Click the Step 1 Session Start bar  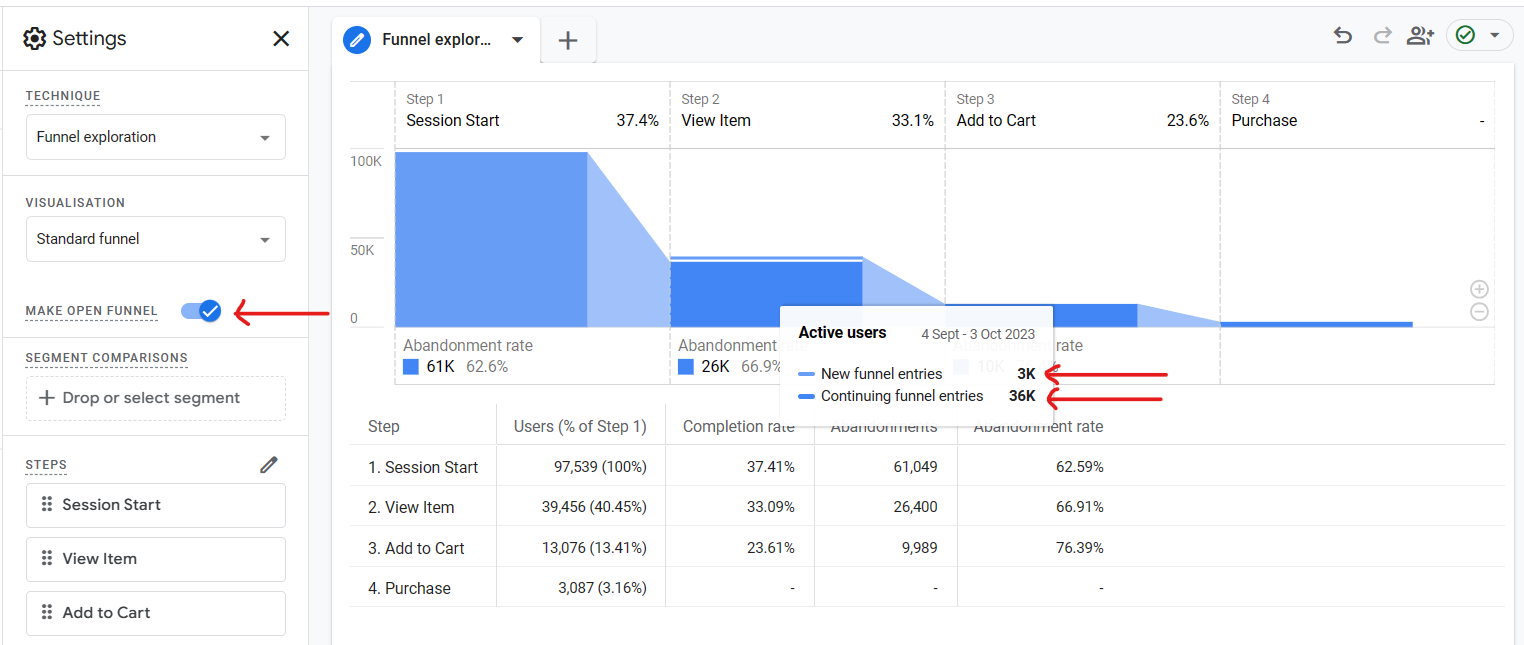[491, 239]
